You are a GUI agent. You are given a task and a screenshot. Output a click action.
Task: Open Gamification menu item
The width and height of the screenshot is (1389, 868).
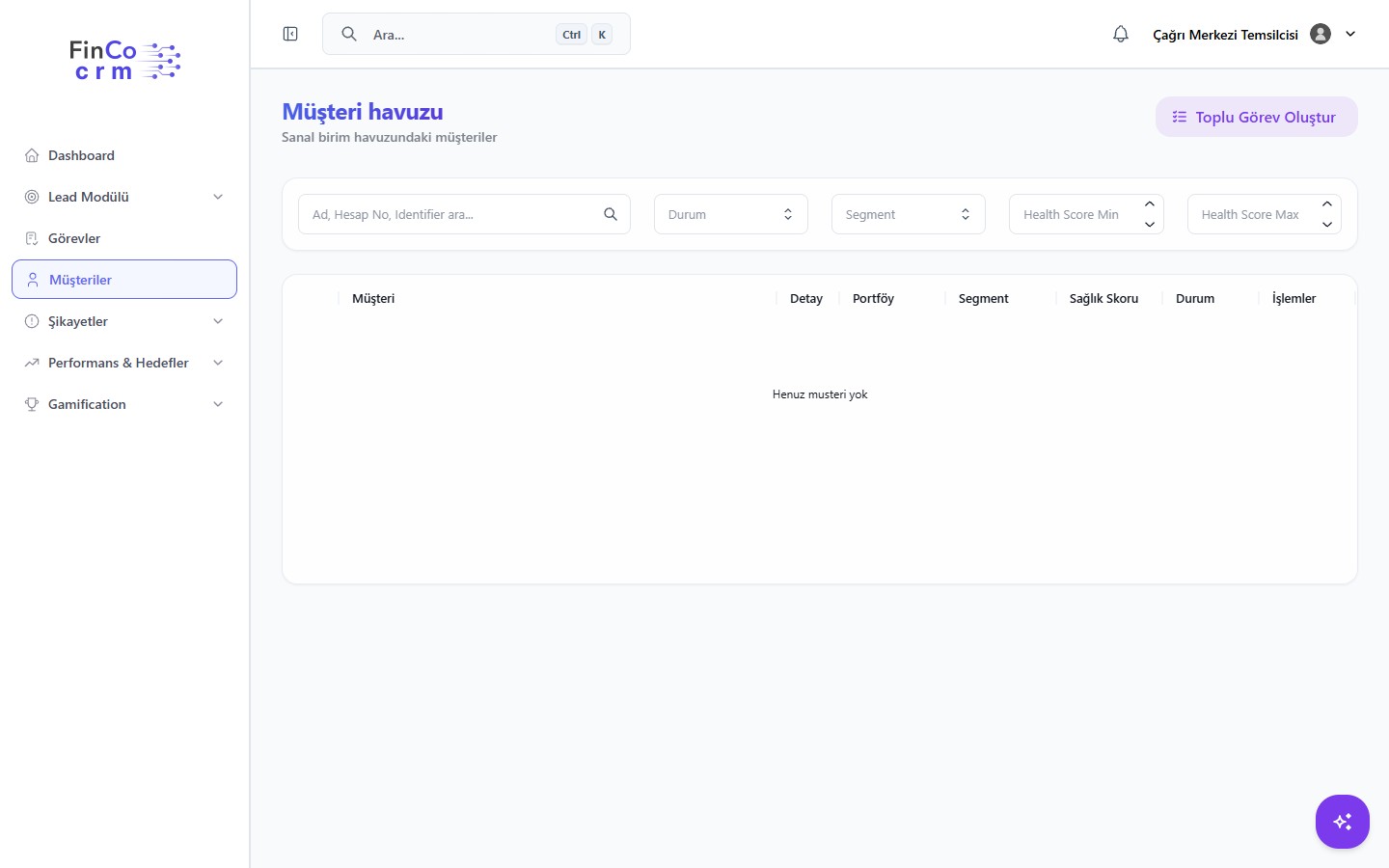pos(124,404)
